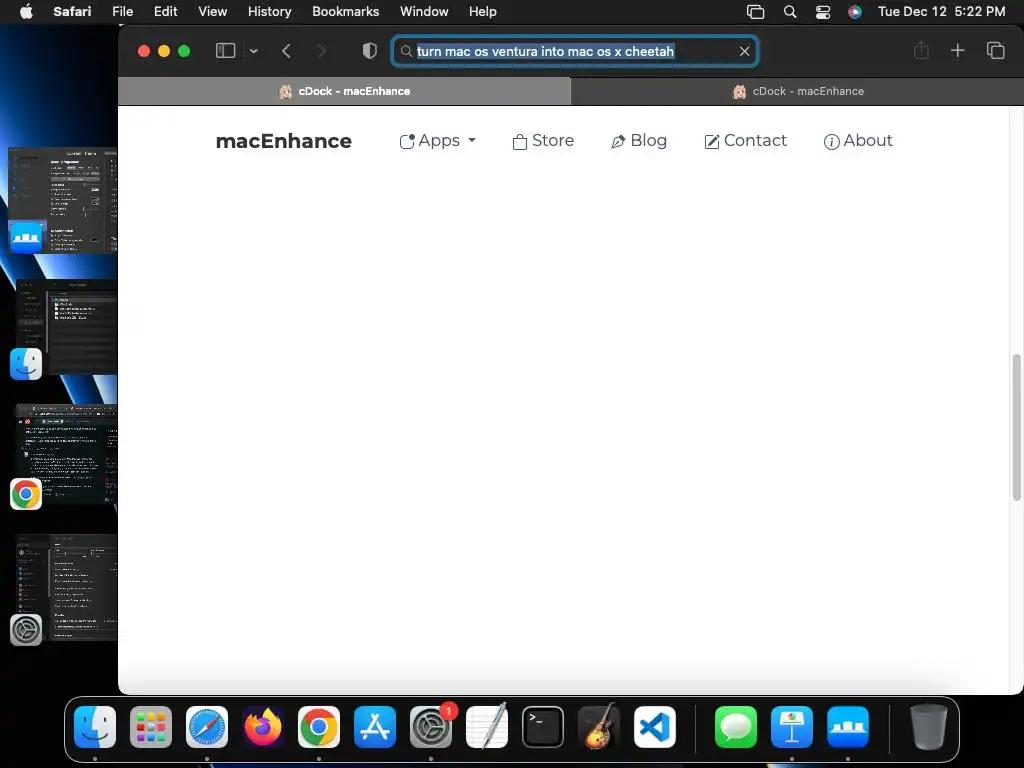
Task: Open cDock app from the Dock
Action: 848,727
